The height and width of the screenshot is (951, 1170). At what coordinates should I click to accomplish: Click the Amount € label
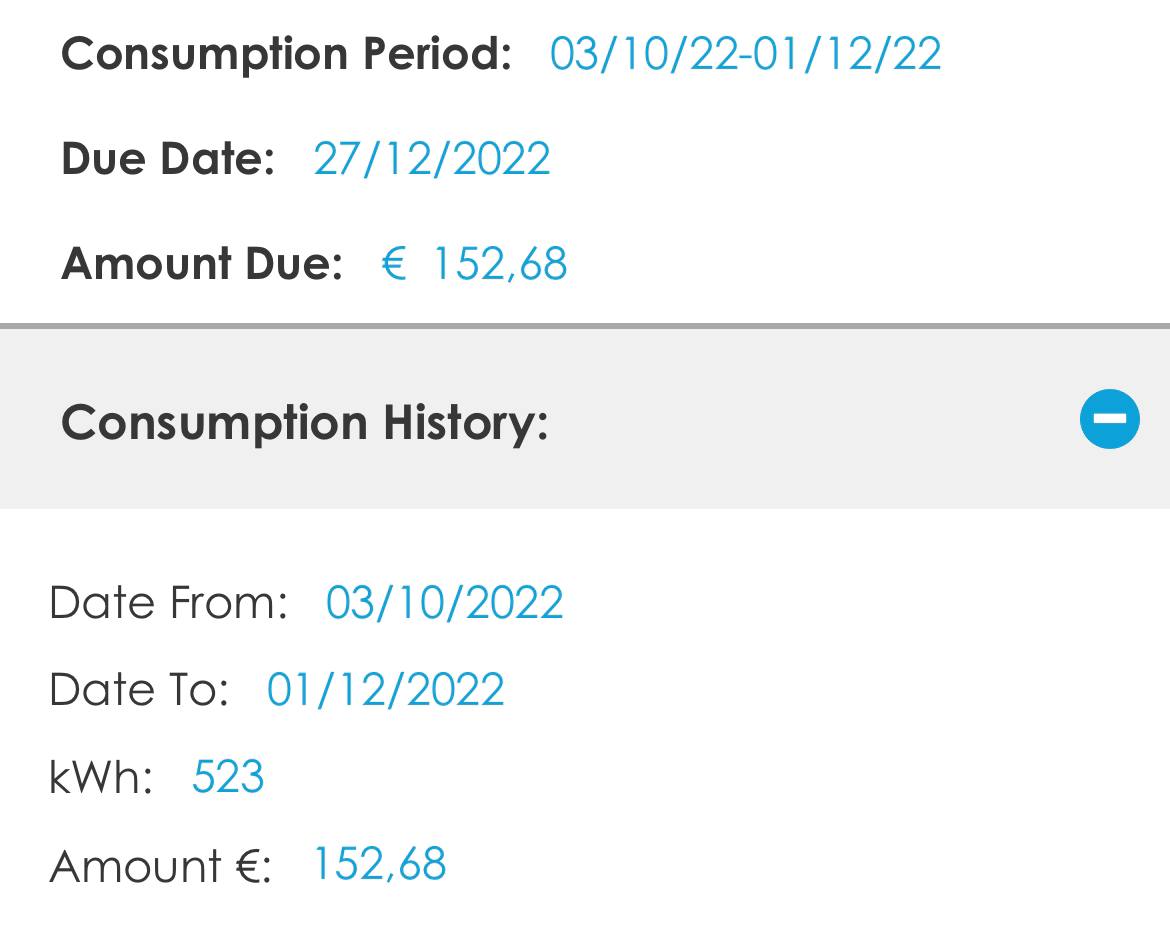tap(159, 865)
